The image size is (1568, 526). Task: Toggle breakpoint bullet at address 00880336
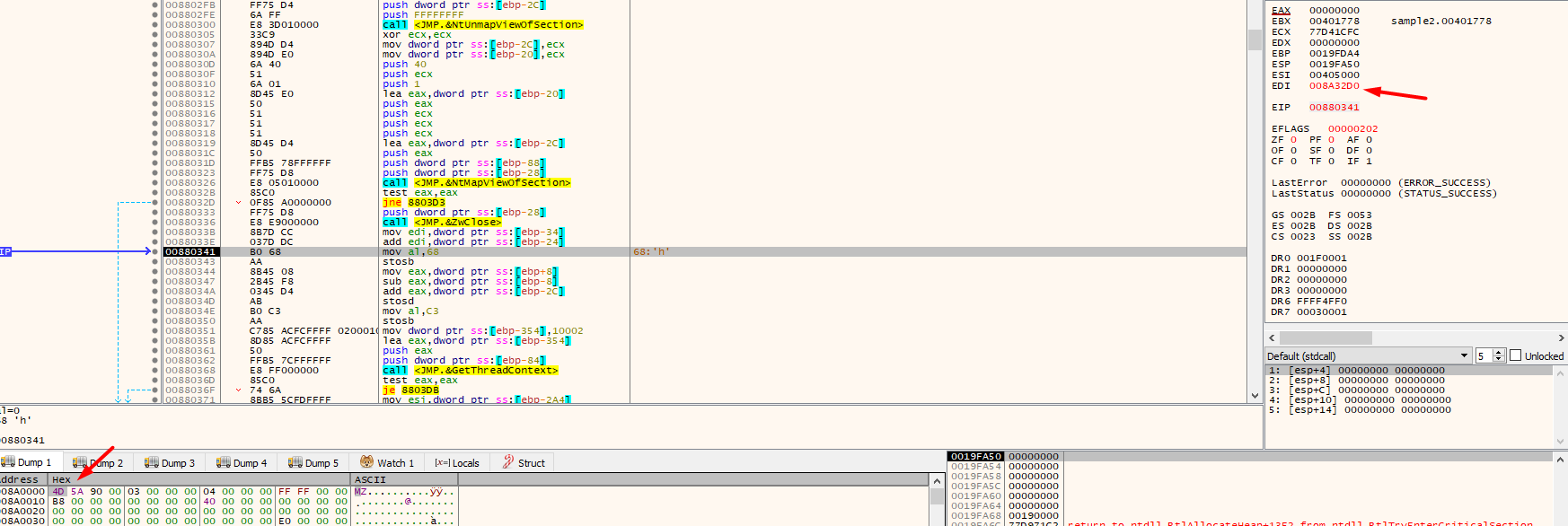155,222
